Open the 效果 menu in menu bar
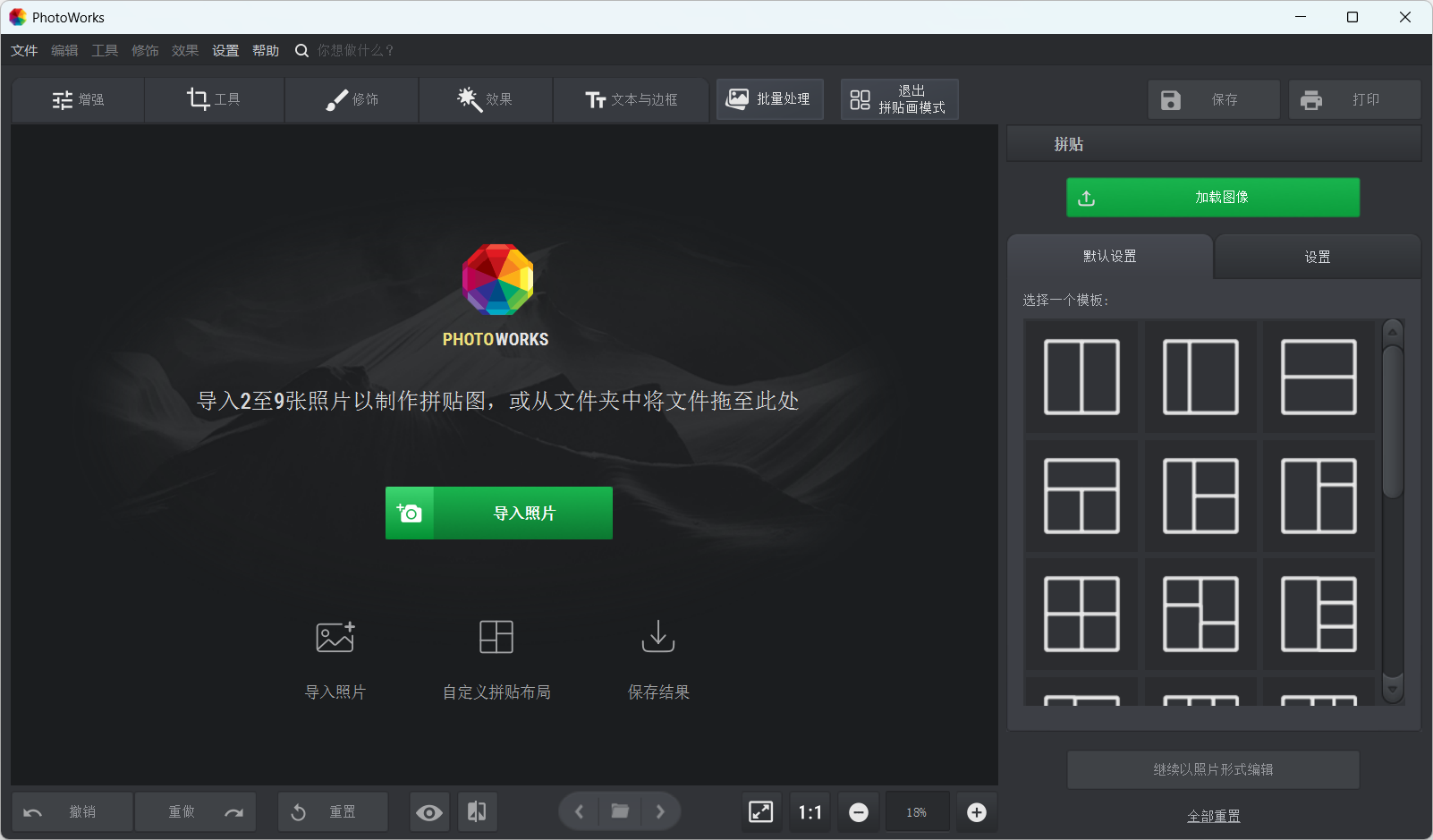This screenshot has height=840, width=1433. tap(185, 51)
